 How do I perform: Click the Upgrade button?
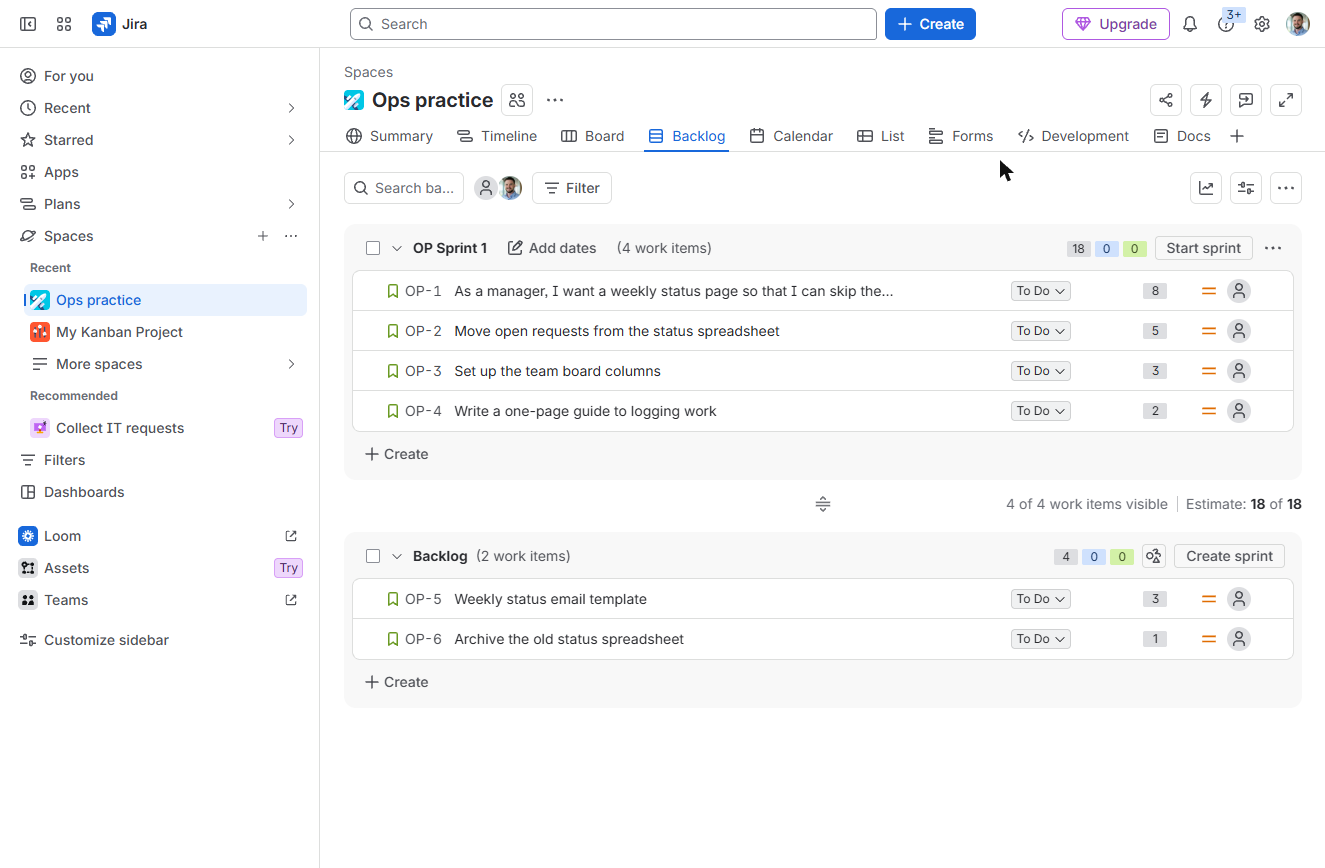1116,24
